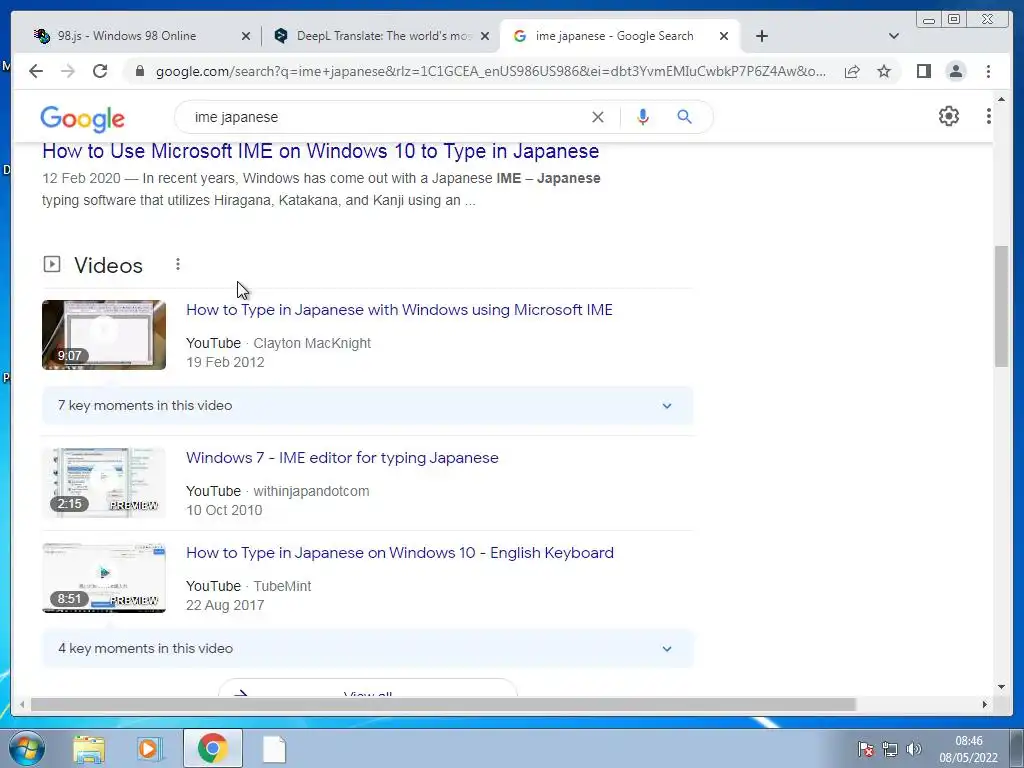The width and height of the screenshot is (1024, 768).
Task: Open Windows Explorer from taskbar
Action: [x=89, y=749]
